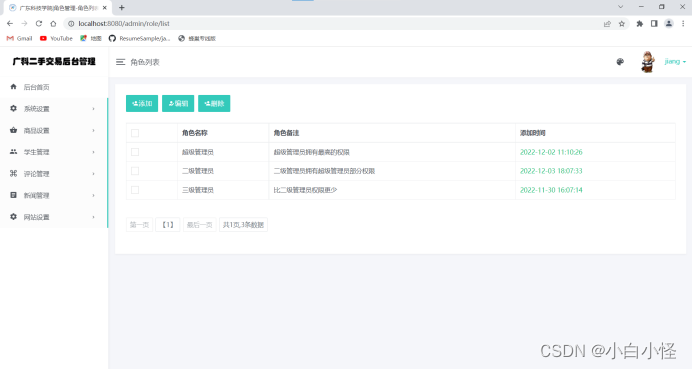Viewport: 692px width, 369px height.
Task: Expand 网站设置 menu chevron
Action: click(x=93, y=217)
